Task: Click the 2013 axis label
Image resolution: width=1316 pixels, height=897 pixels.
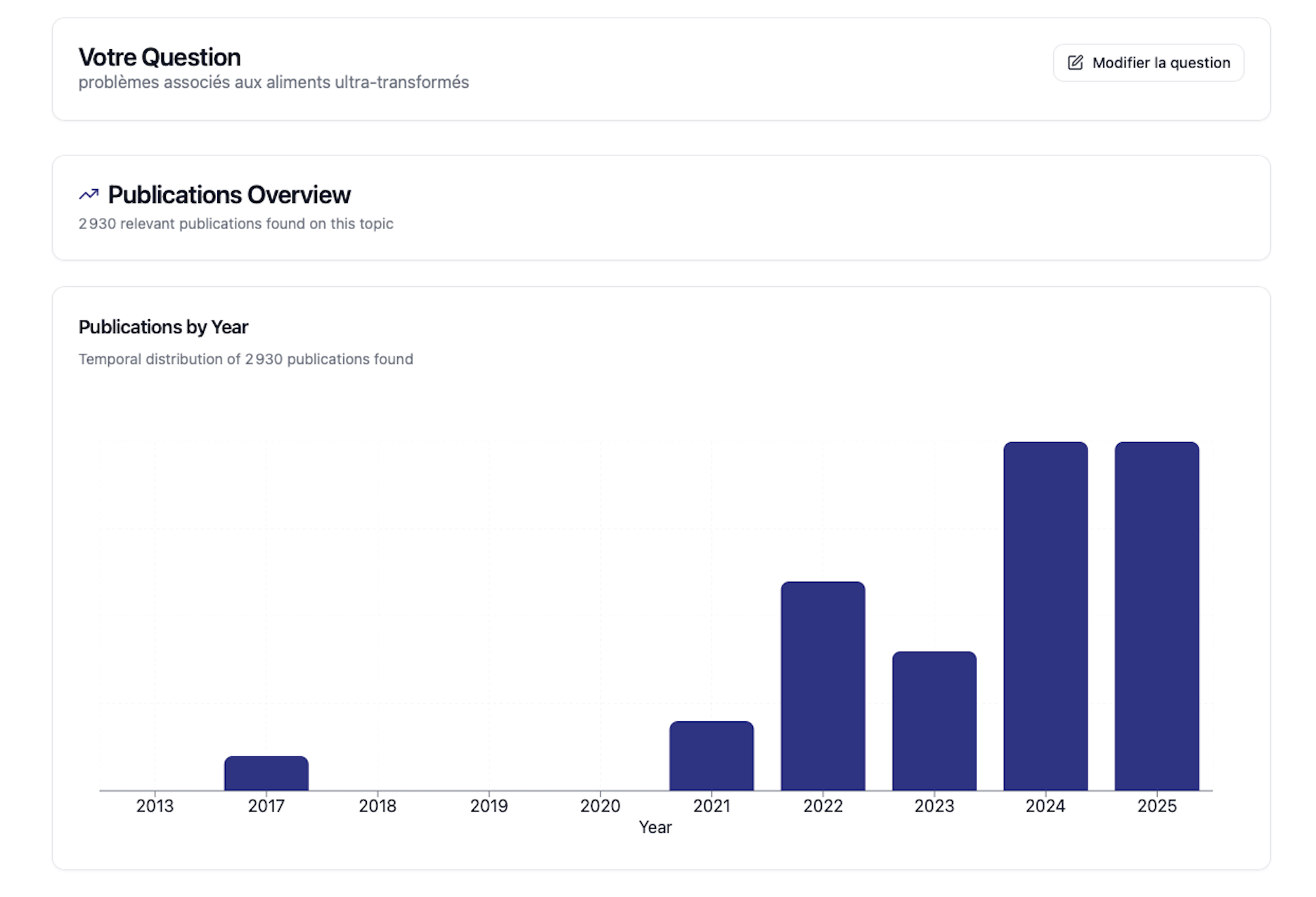Action: (x=155, y=806)
